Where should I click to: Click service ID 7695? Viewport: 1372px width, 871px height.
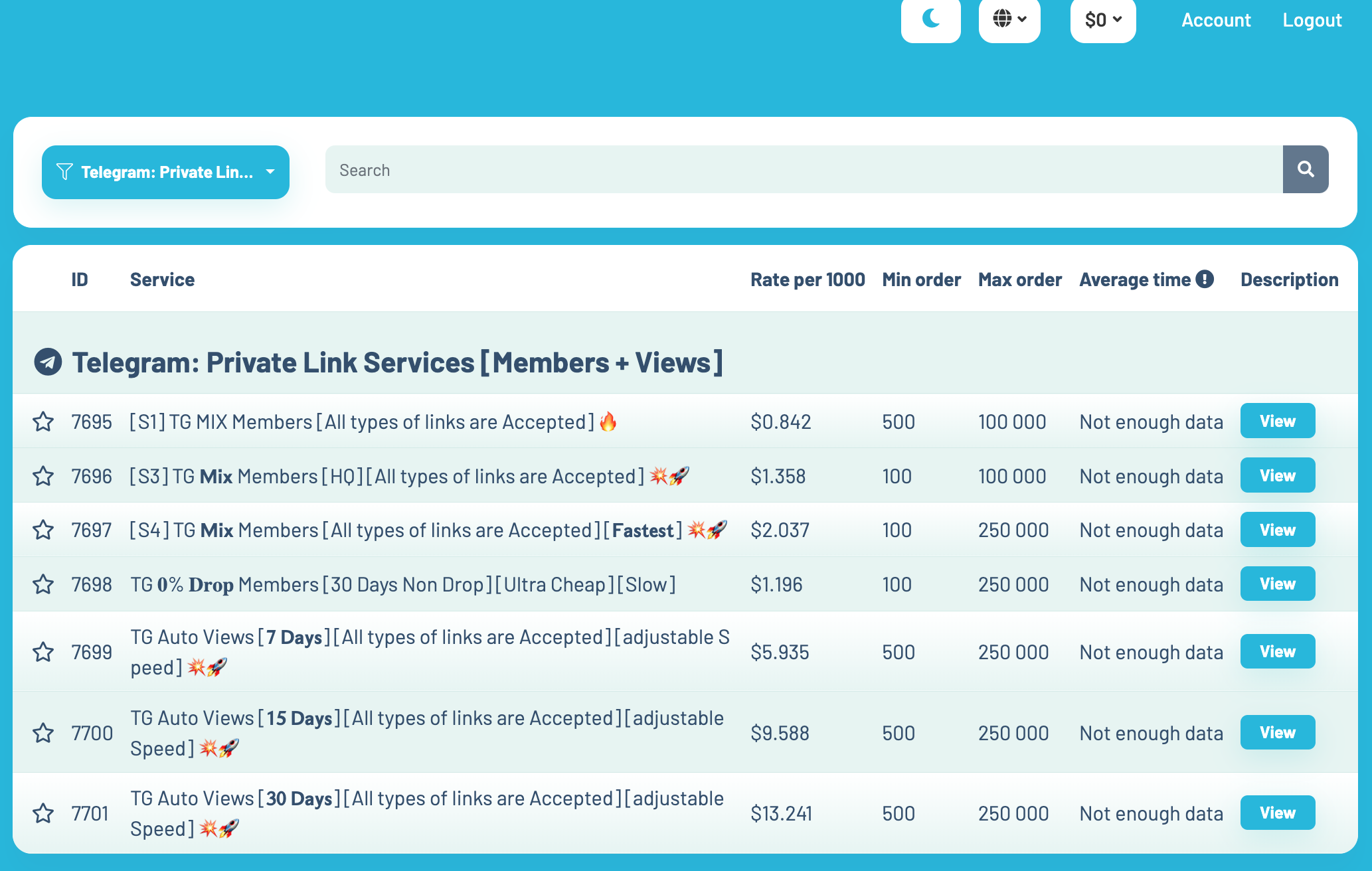tap(92, 422)
